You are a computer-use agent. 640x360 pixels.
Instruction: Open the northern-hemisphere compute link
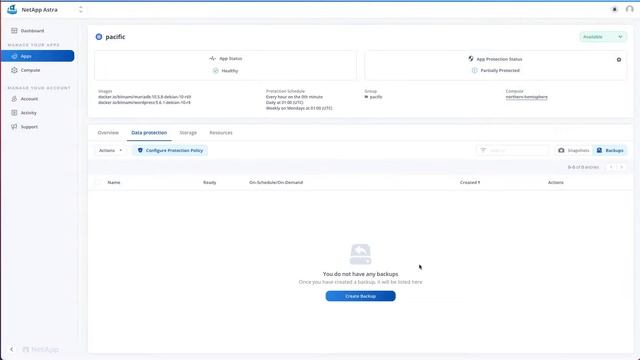pyautogui.click(x=527, y=97)
